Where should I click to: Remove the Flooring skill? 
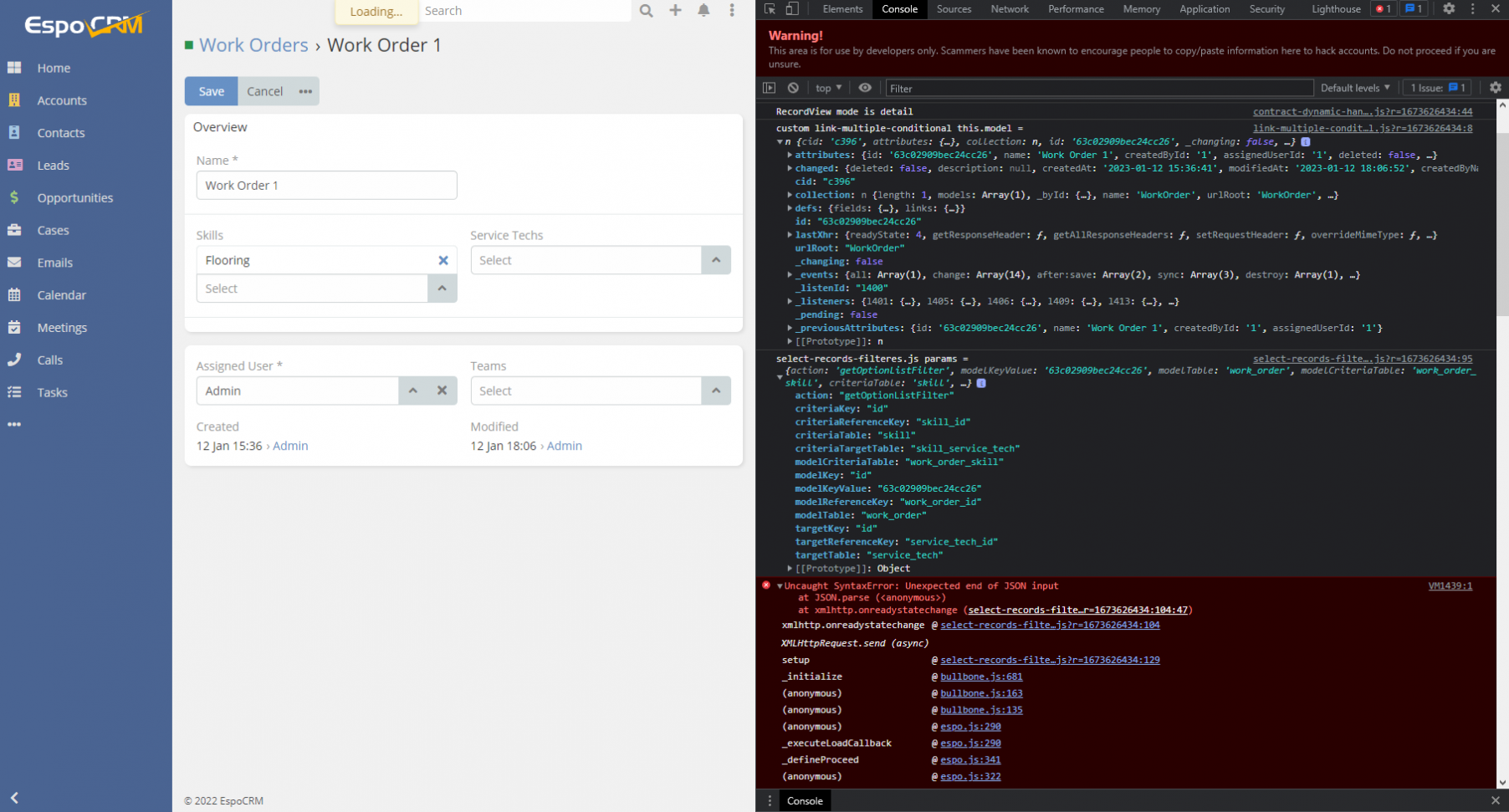(443, 260)
